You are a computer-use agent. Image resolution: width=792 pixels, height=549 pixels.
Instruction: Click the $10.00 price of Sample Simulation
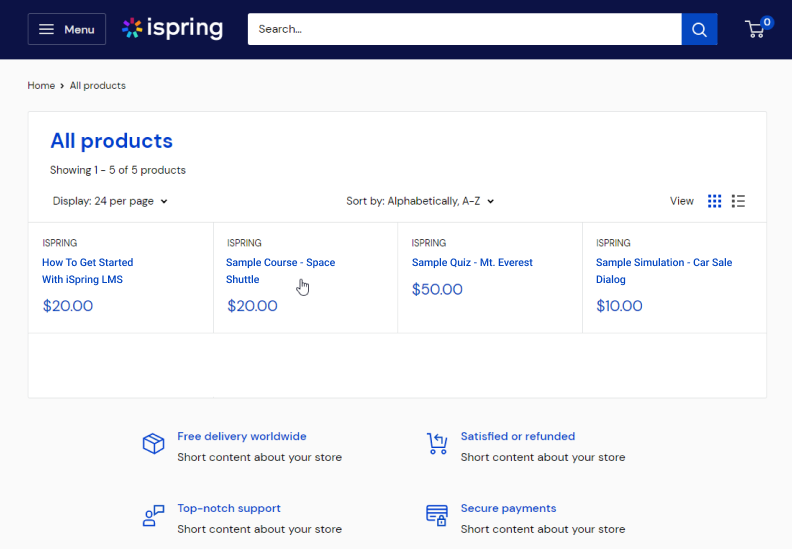(619, 306)
